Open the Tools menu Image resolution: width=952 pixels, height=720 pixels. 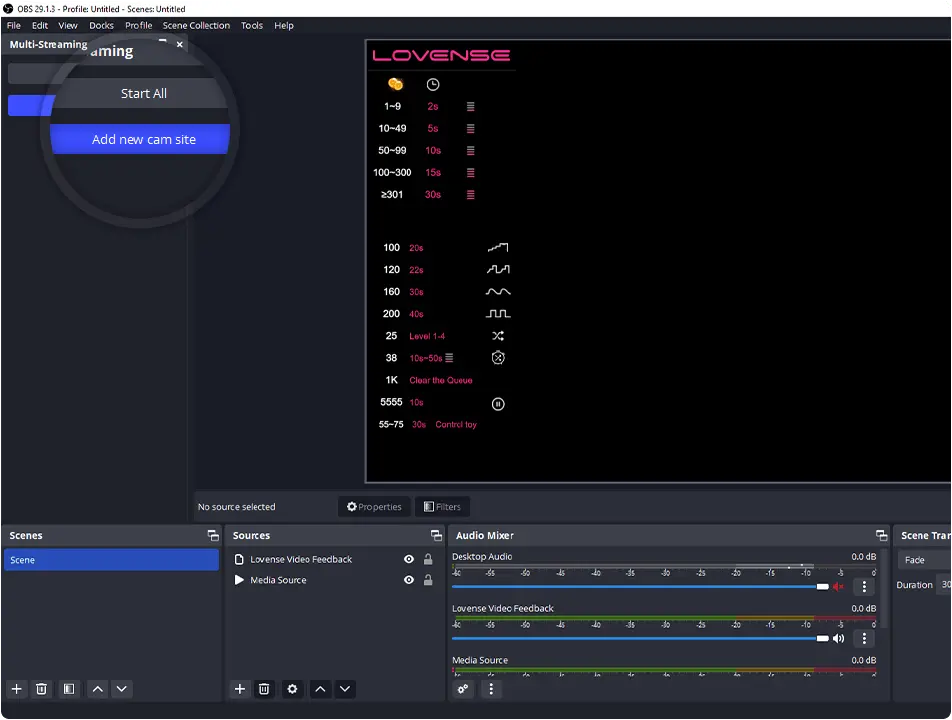click(x=251, y=25)
